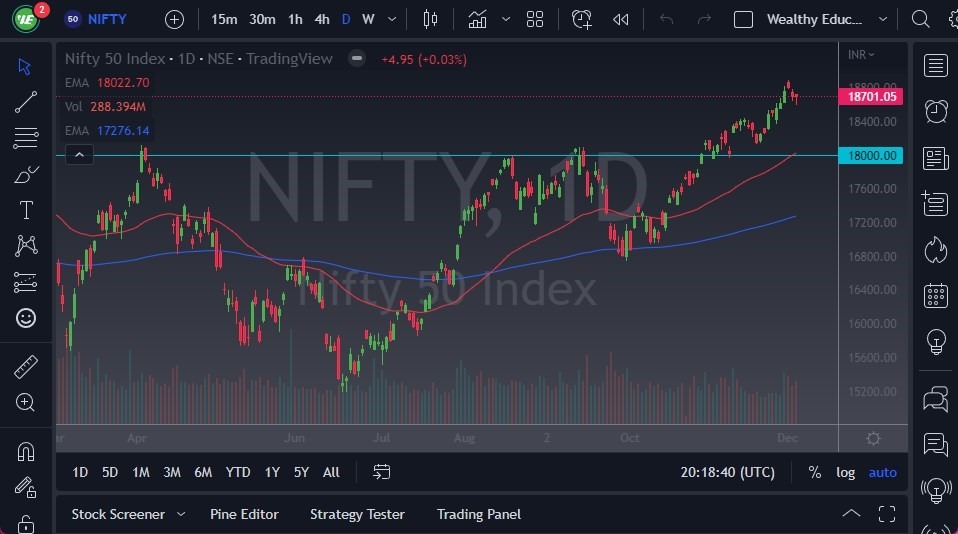Viewport: 958px width, 534px height.
Task: Open the data window panel
Action: (935, 203)
